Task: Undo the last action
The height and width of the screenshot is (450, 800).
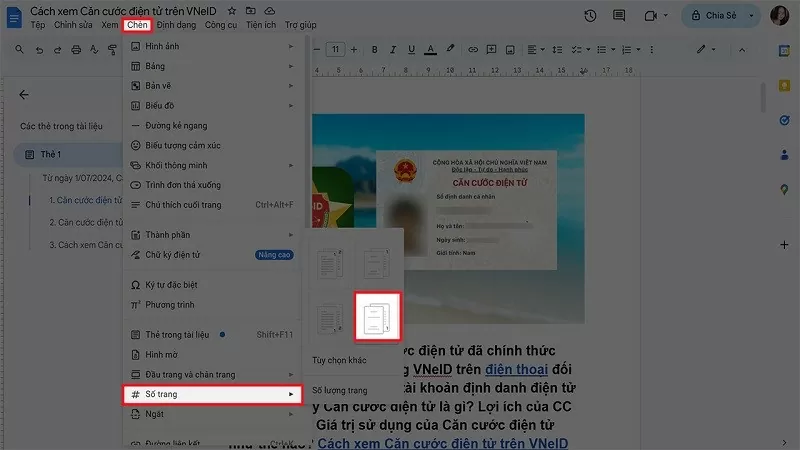Action: tap(39, 49)
